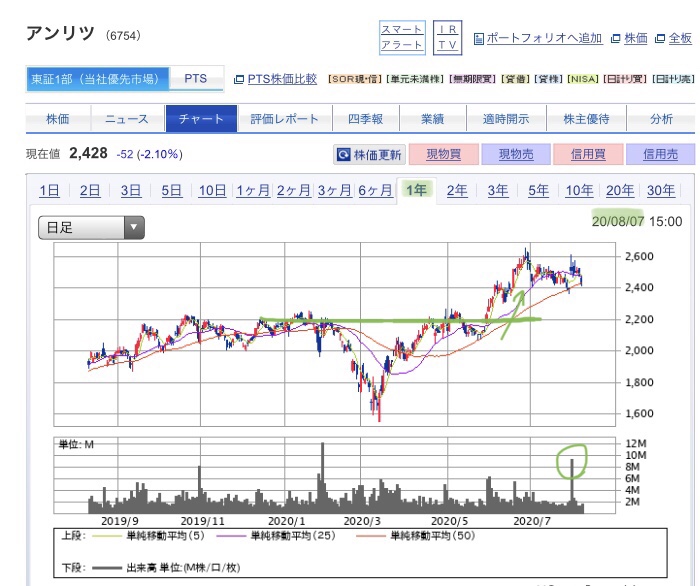Open the 評価レポート tab
Screen dimensions: 700x586
[285, 119]
